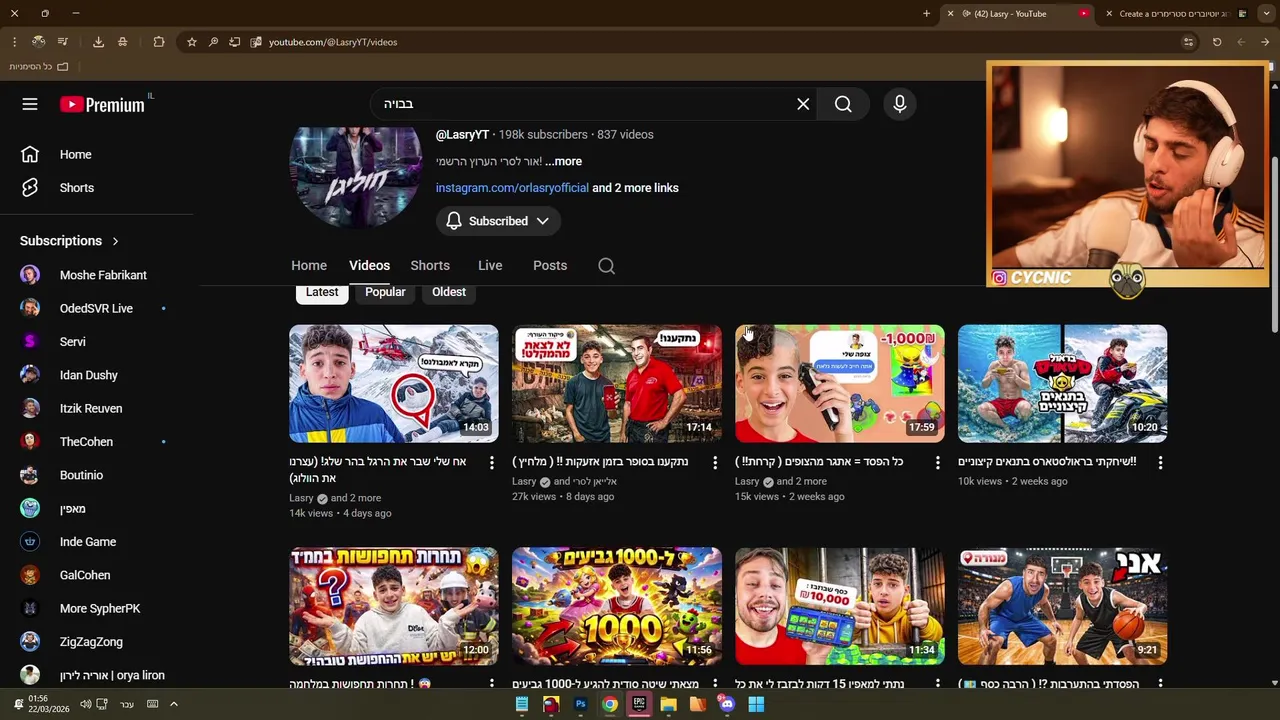This screenshot has width=1280, height=720.
Task: Open OdedSVR Live subscription channel
Action: click(96, 308)
